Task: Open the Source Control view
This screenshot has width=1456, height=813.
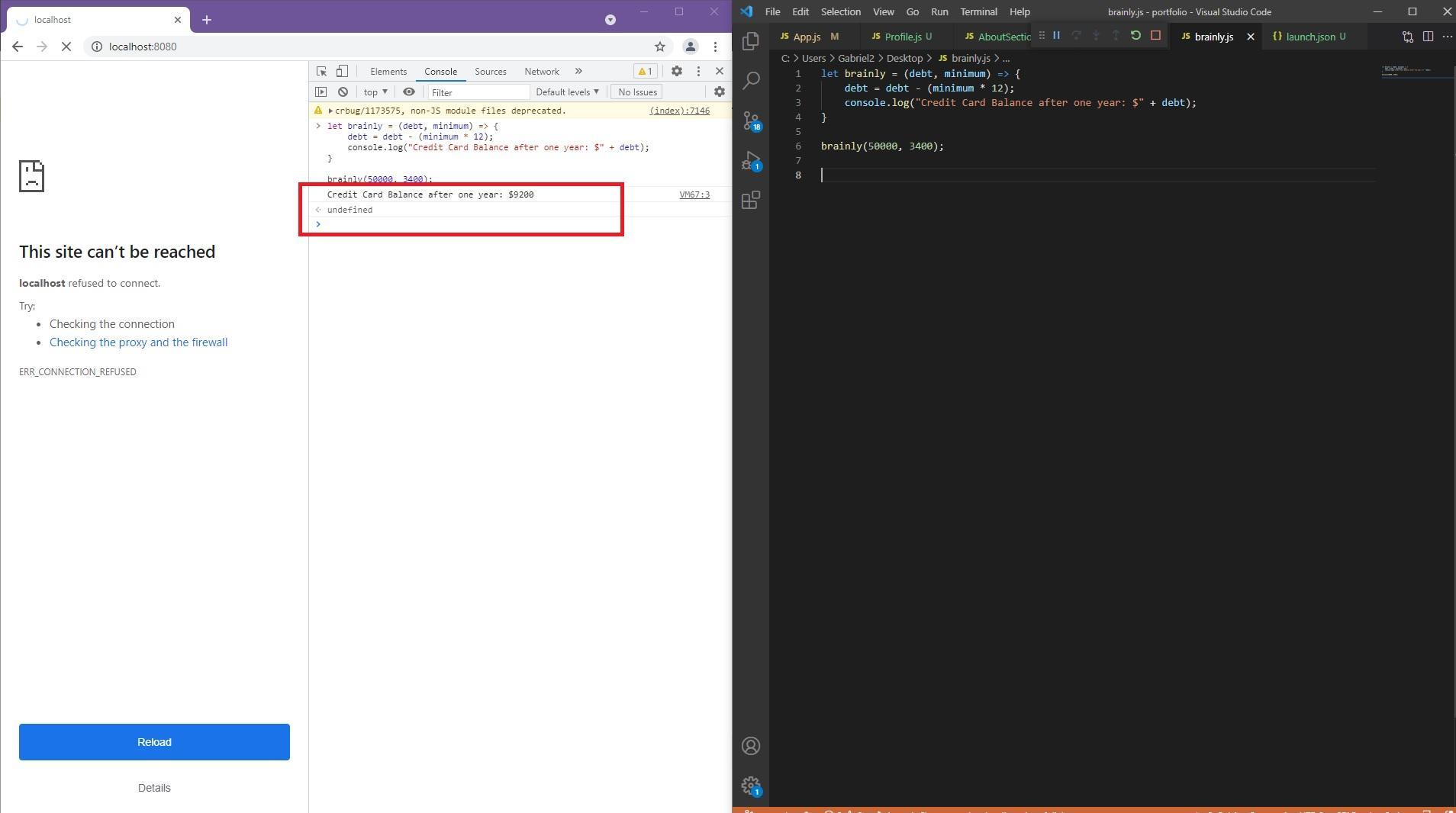Action: (751, 121)
